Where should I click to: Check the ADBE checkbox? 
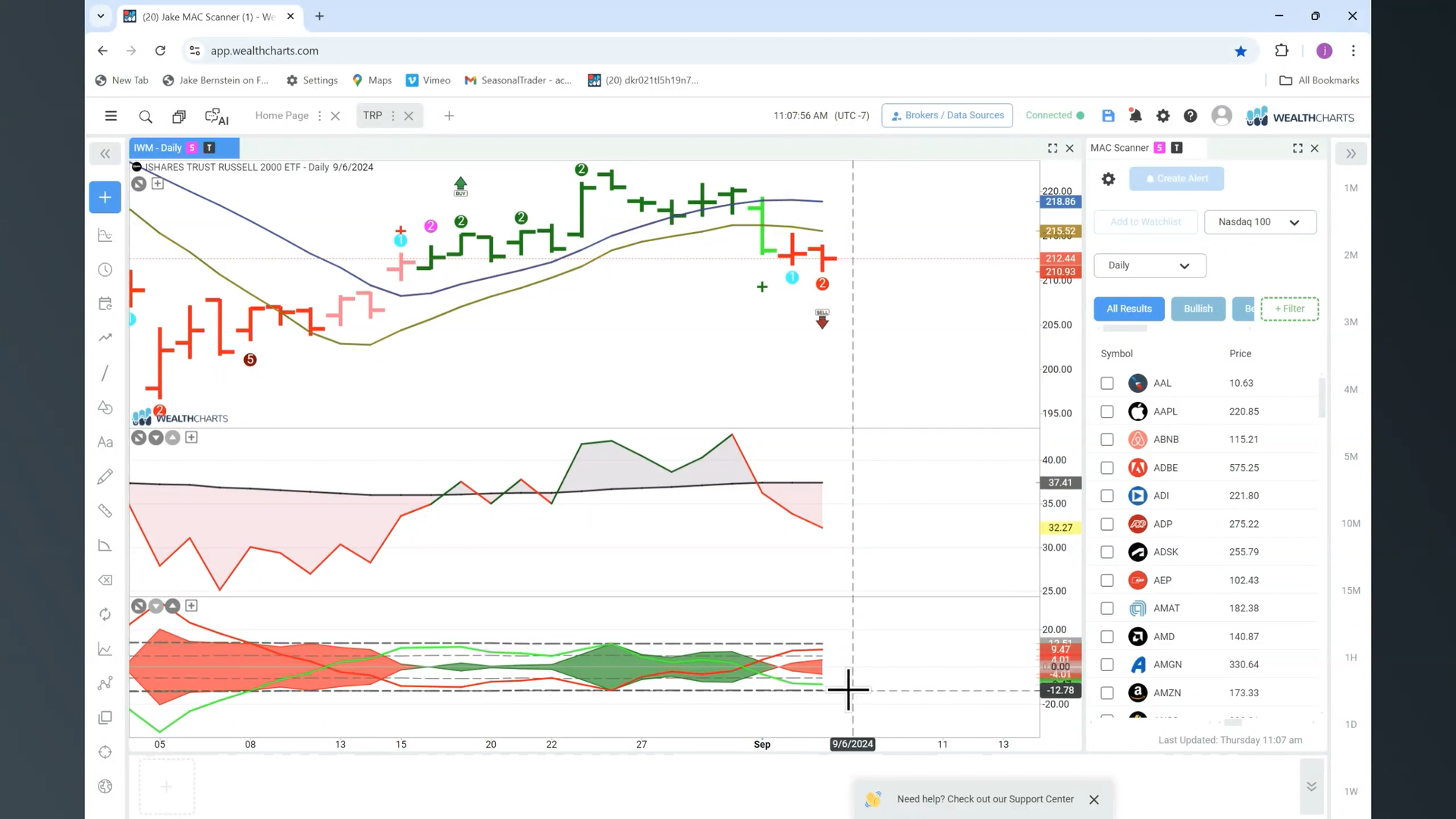coord(1107,468)
